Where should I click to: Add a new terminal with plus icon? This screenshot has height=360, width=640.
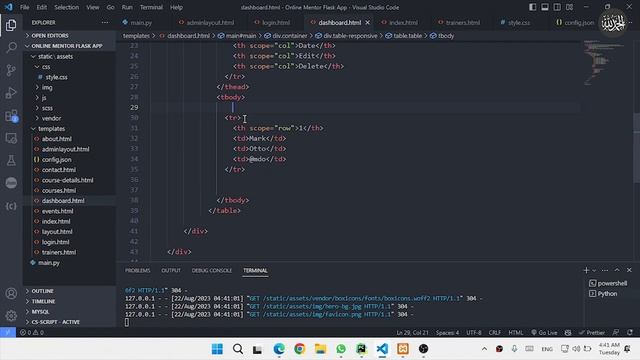click(586, 270)
